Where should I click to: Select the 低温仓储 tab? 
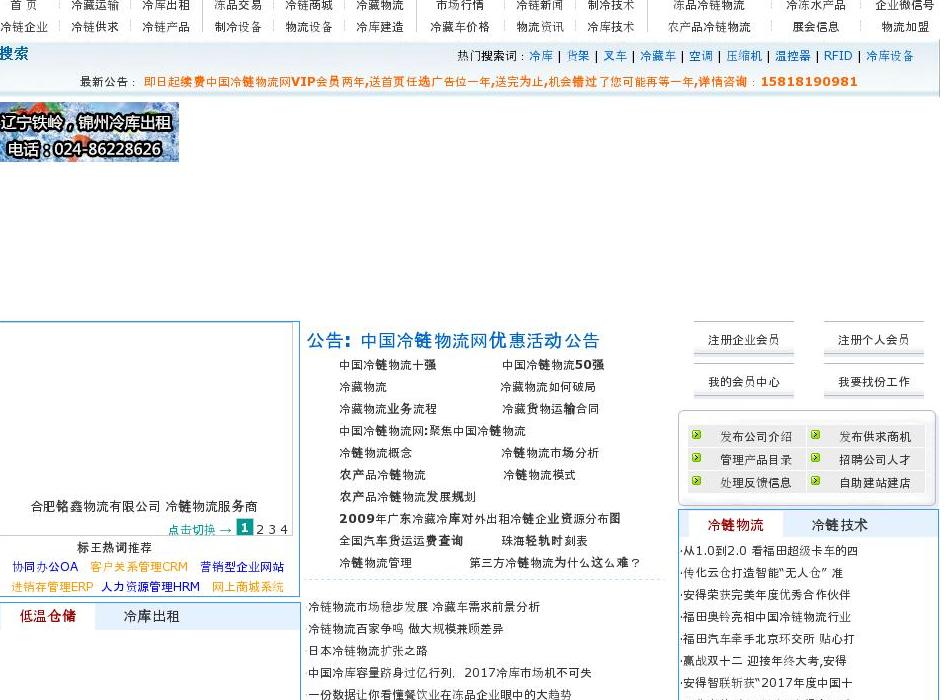[48, 616]
